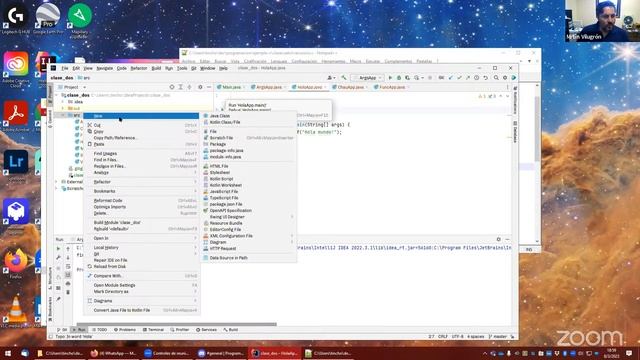640x360 pixels.
Task: Open the JetBrains Toolbox icon at toolbar end
Action: 513,78
